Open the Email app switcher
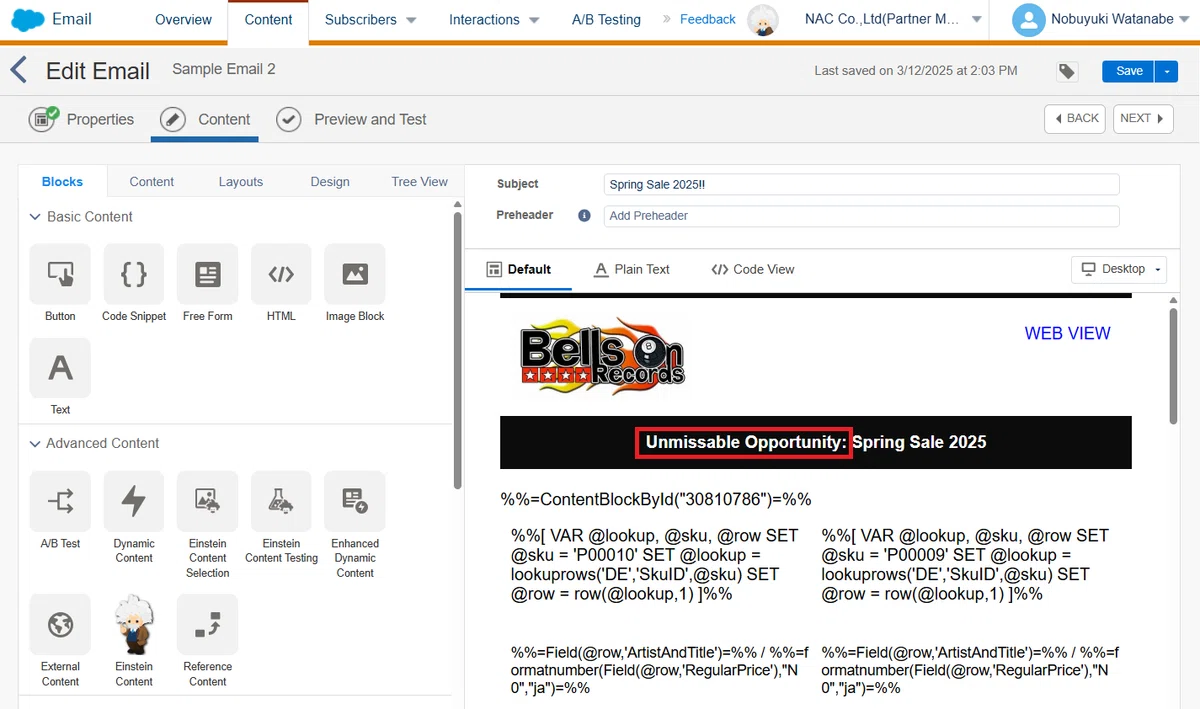1200x709 pixels. point(71,19)
